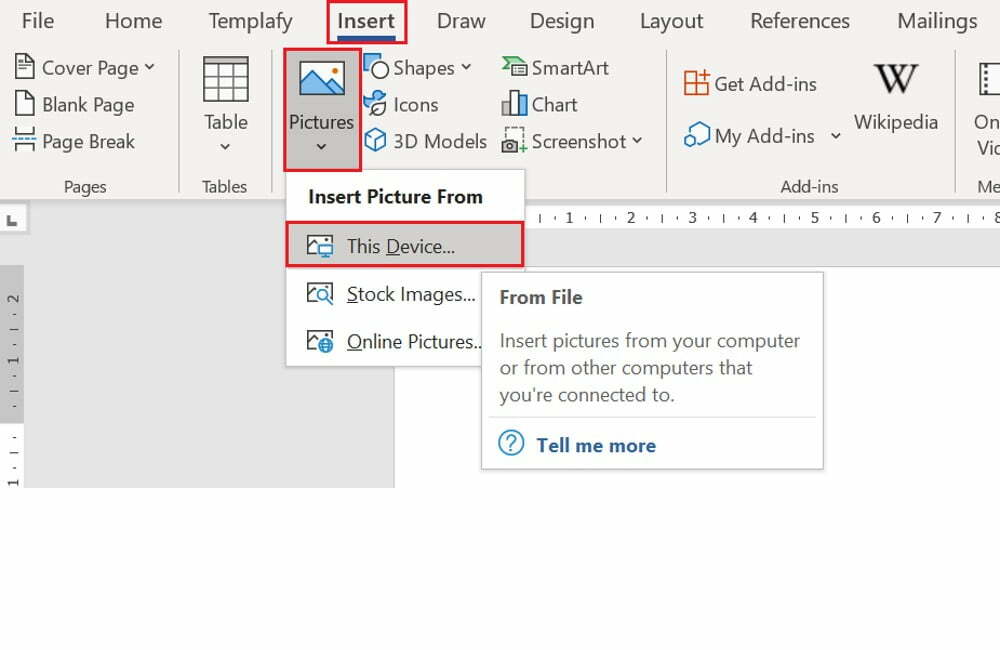This screenshot has height=650, width=1000.
Task: Insert a Blank Page
Action: coord(74,105)
